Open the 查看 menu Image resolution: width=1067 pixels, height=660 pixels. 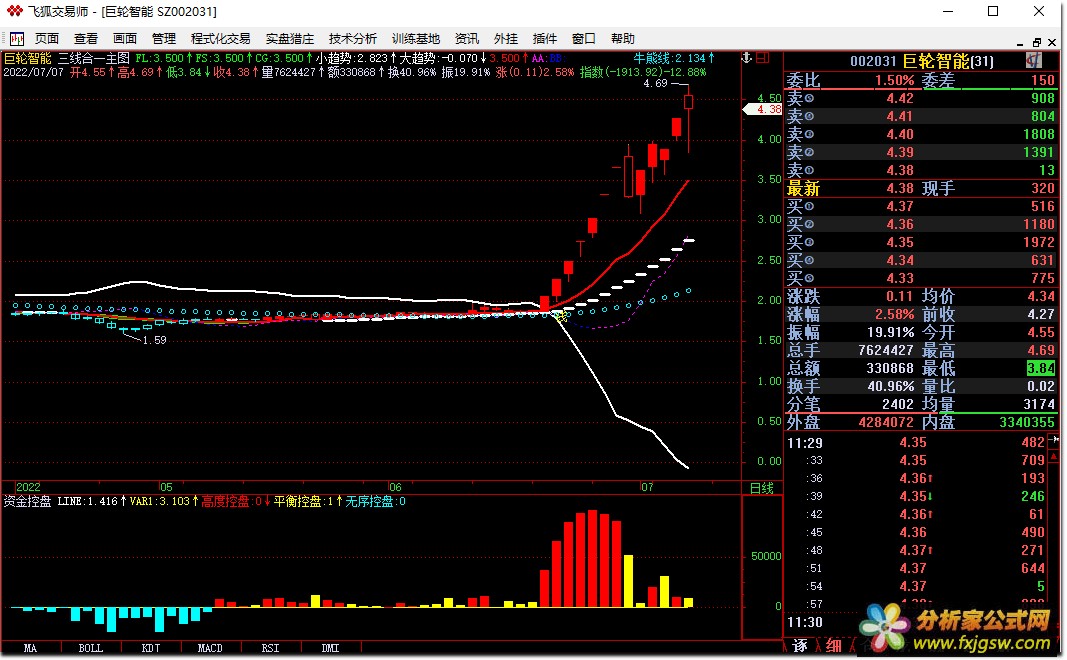(86, 39)
